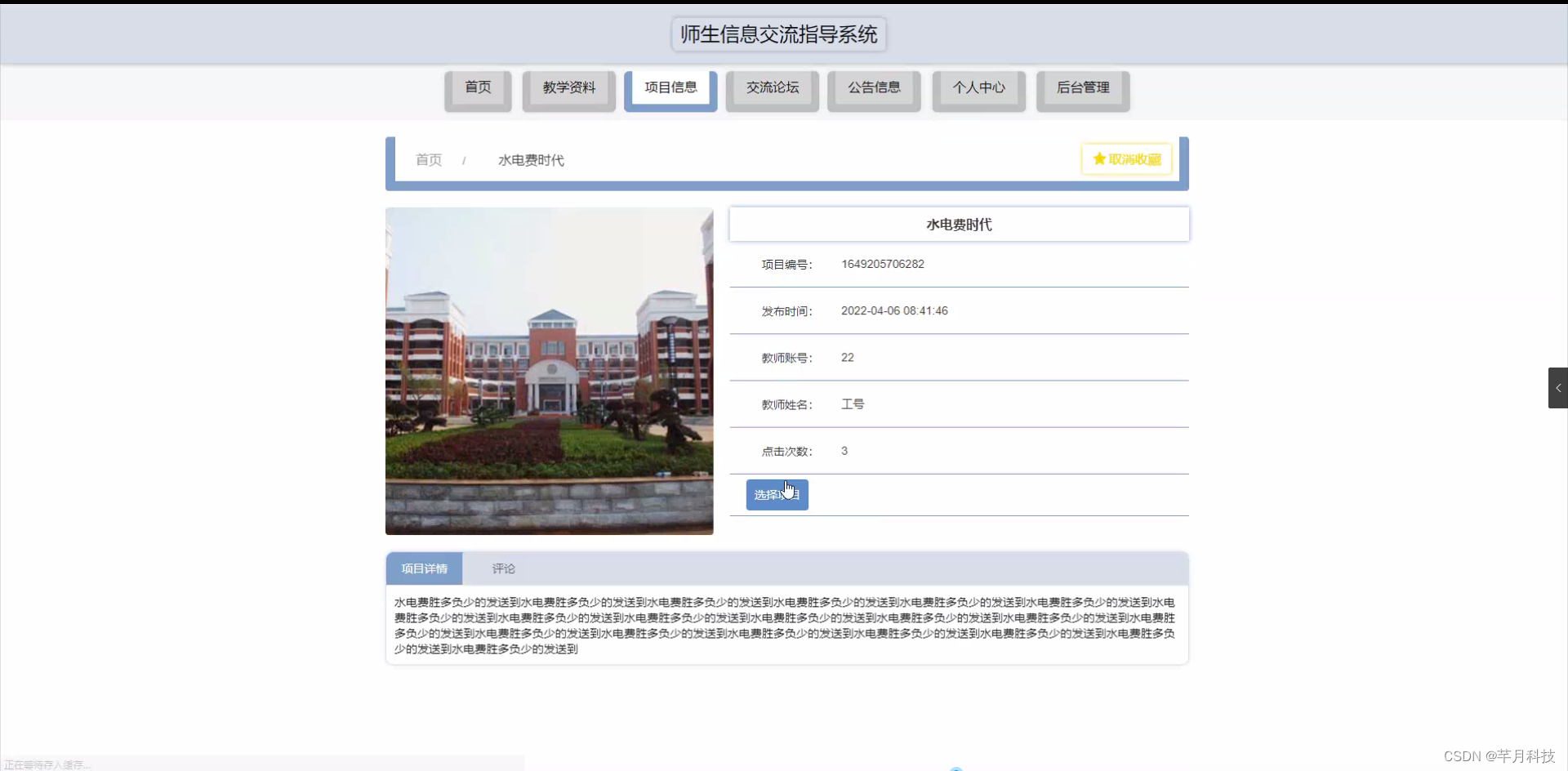Click the breadcrumb entry 水电费时代
The height and width of the screenshot is (771, 1568).
(x=530, y=160)
